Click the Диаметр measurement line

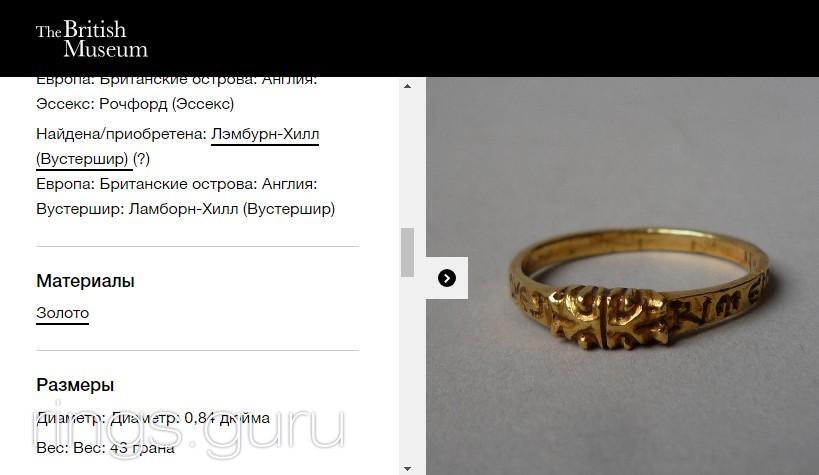tap(153, 418)
